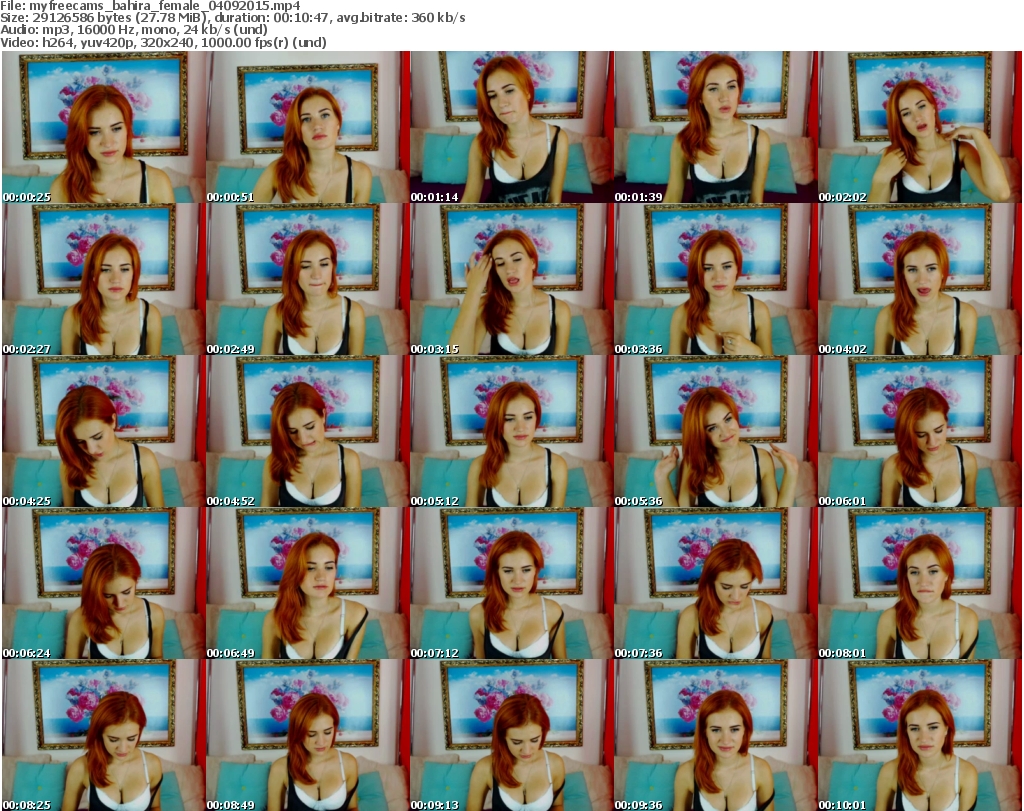The width and height of the screenshot is (1024, 811).
Task: Select the thumbnail stamped 00:00:25
Action: pos(104,127)
